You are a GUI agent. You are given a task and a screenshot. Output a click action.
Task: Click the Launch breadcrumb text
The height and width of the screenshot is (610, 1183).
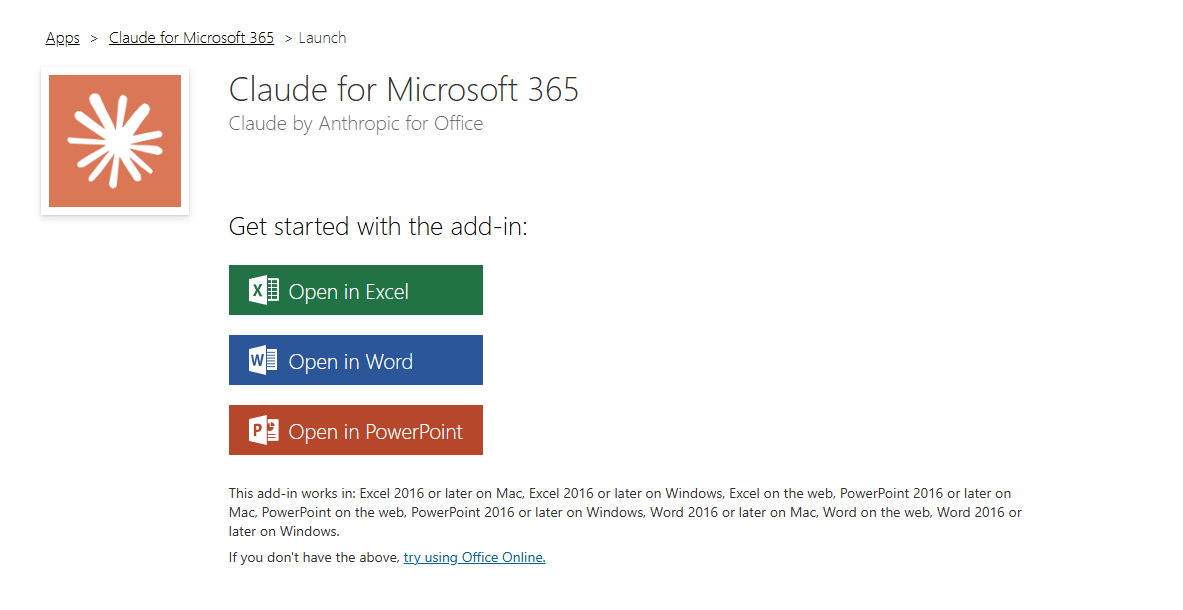[322, 38]
